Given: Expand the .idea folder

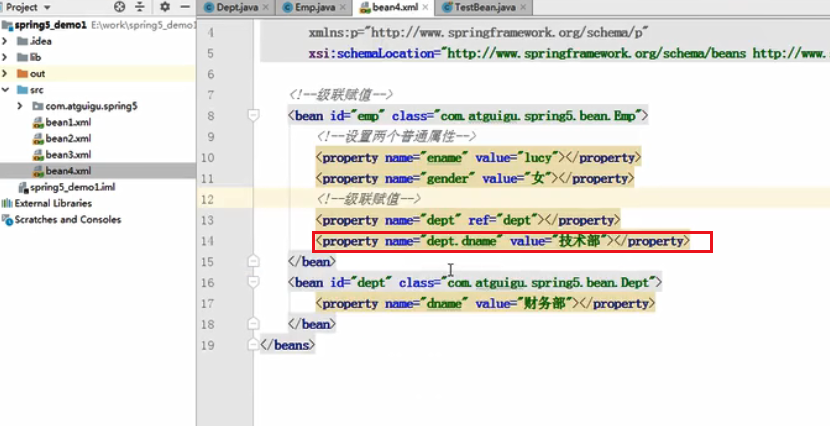Looking at the screenshot, I should point(5,41).
